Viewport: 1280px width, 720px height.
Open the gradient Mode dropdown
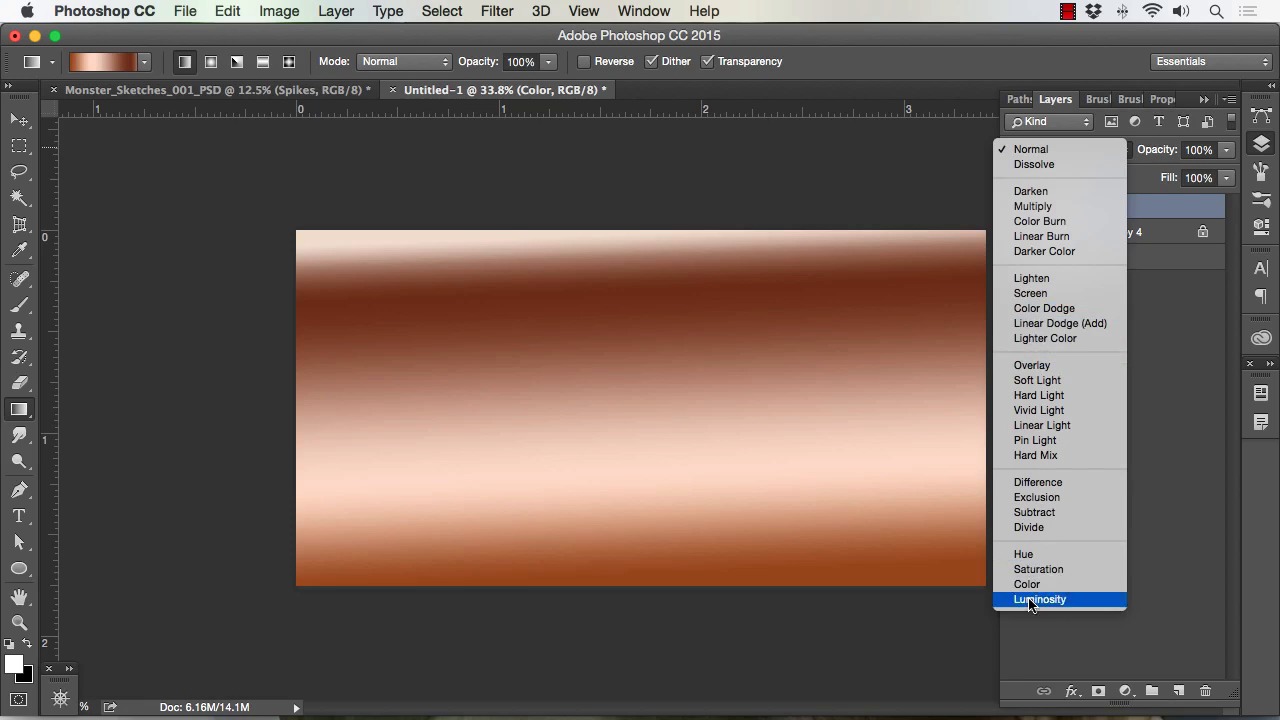(405, 62)
